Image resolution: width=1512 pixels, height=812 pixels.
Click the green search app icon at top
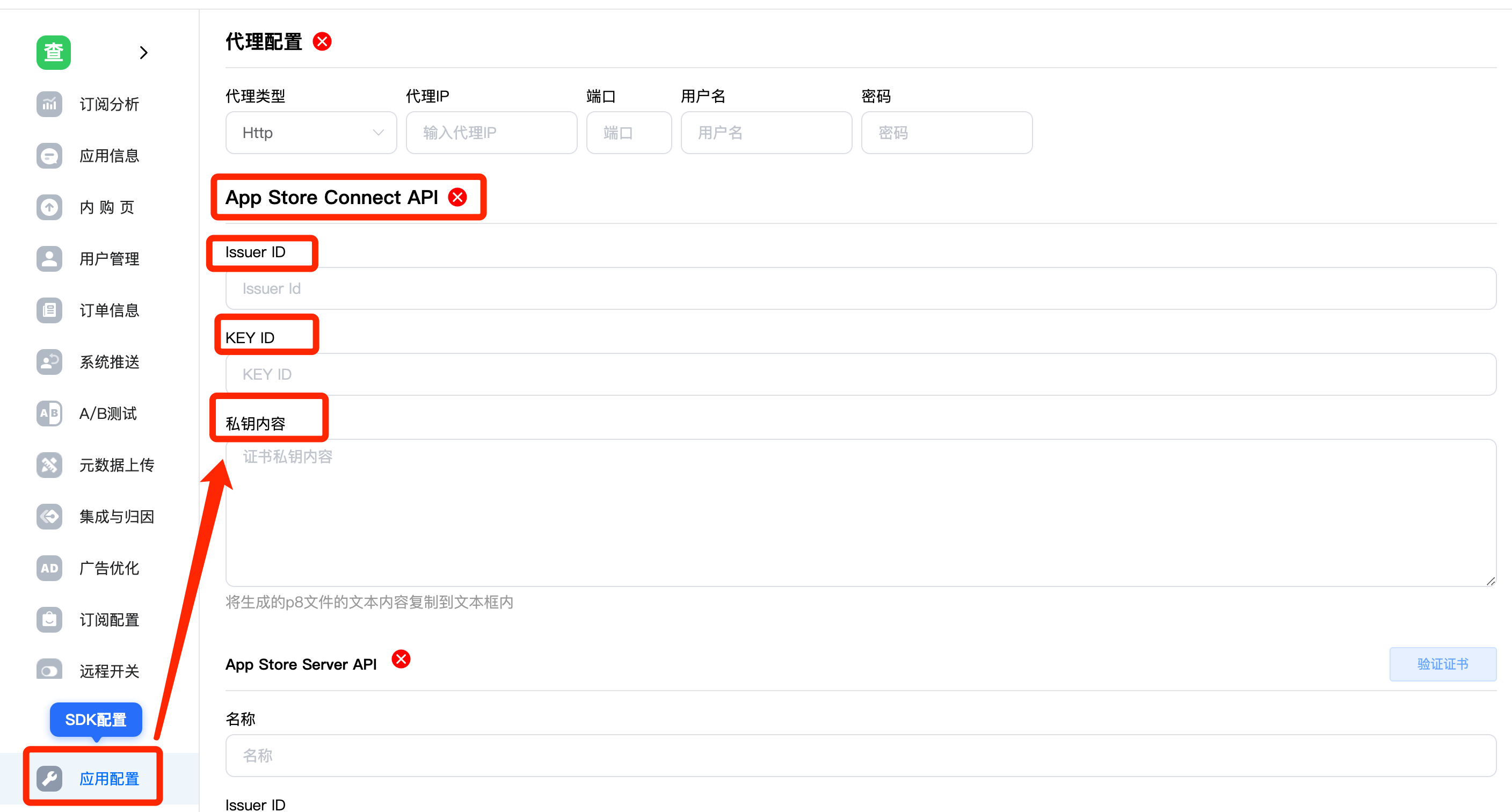(53, 52)
